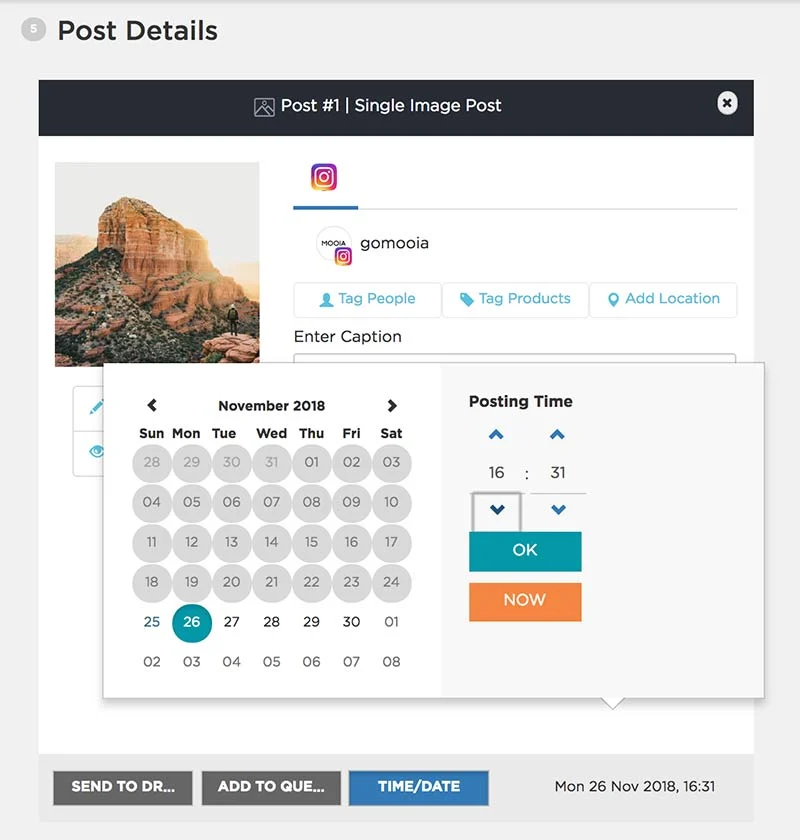Toggle the eye preview icon
This screenshot has height=840, width=800.
(96, 451)
